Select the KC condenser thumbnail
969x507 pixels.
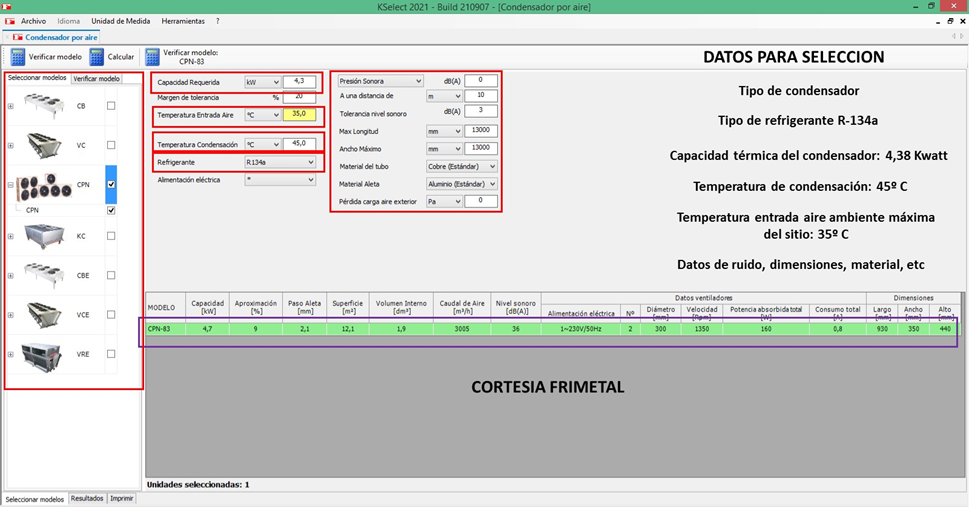coord(43,236)
